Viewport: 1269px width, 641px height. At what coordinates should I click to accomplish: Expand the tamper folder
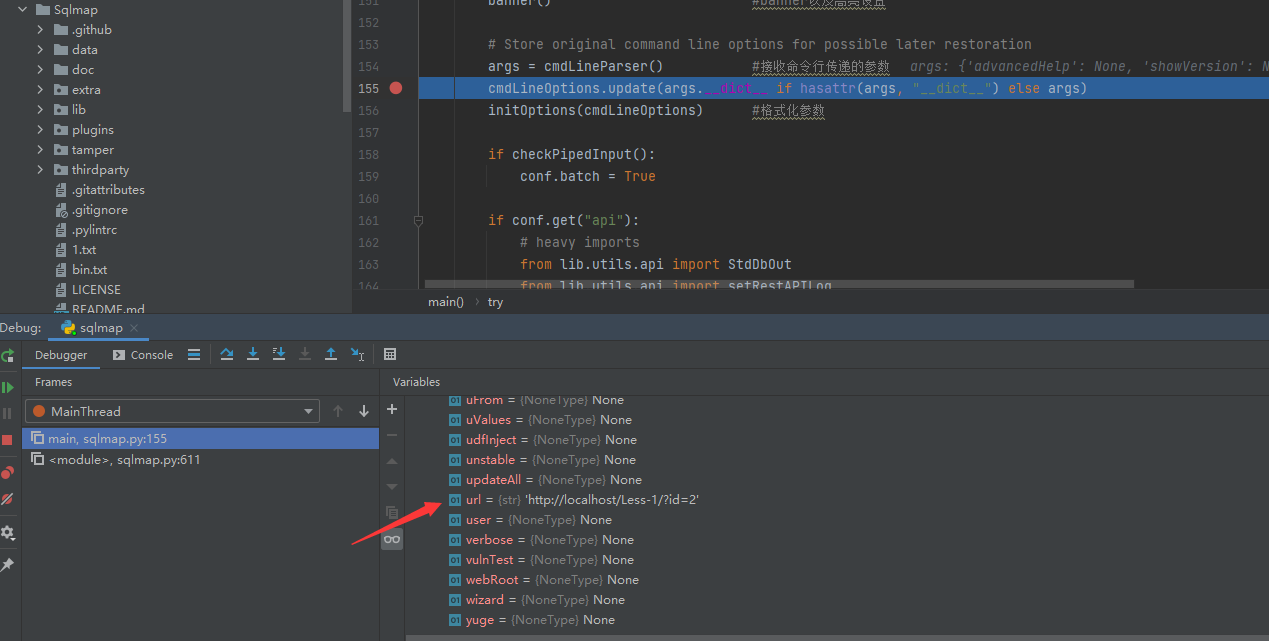(x=40, y=150)
